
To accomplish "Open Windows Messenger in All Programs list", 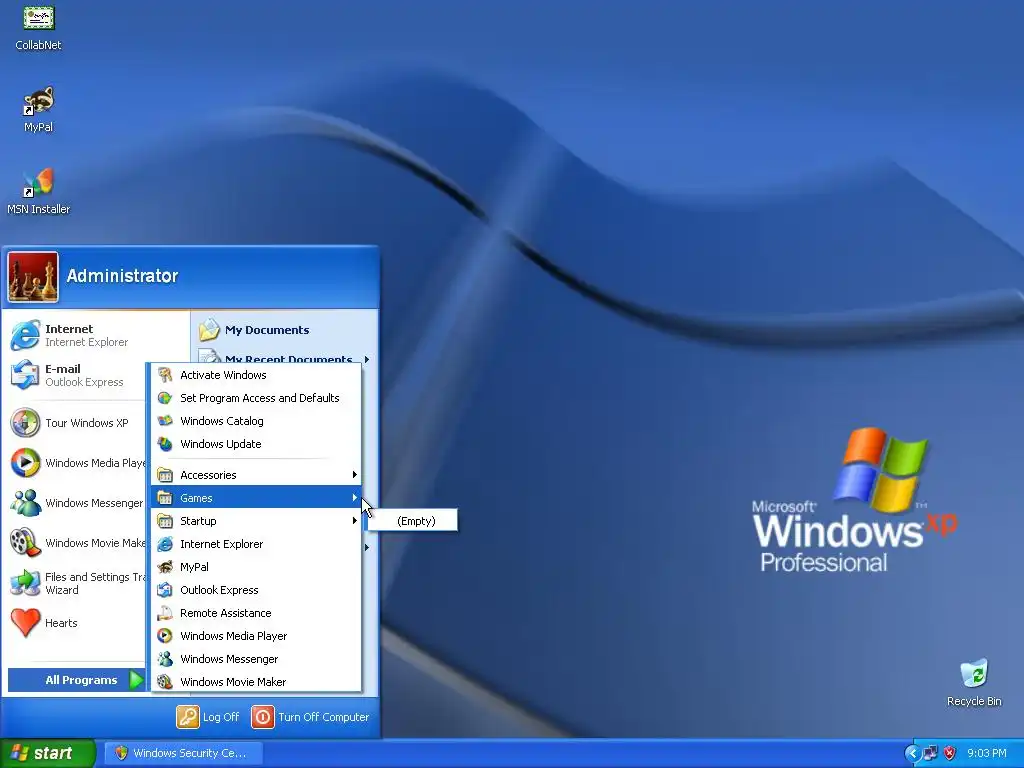I will coord(256,659).
